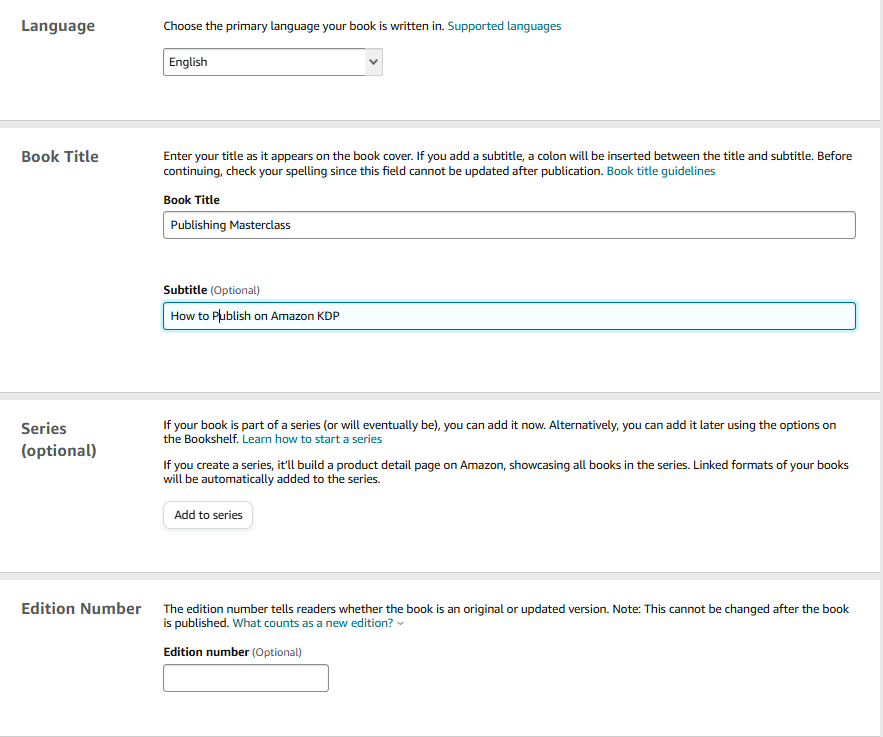The width and height of the screenshot is (883, 737).
Task: Click the Series (optional) section heading
Action: pyautogui.click(x=59, y=439)
